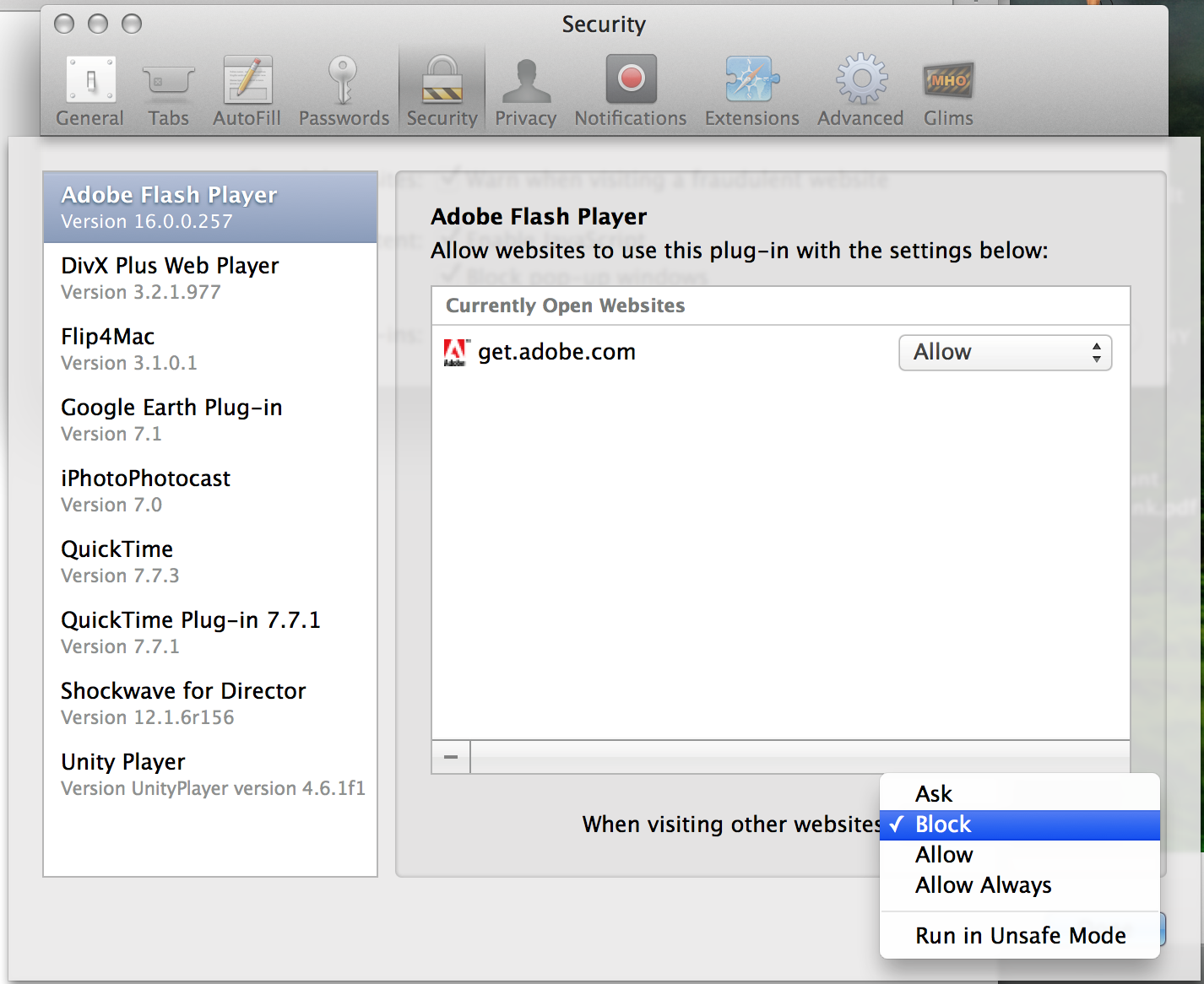Select Adobe Flash Player plug-in

(x=210, y=208)
